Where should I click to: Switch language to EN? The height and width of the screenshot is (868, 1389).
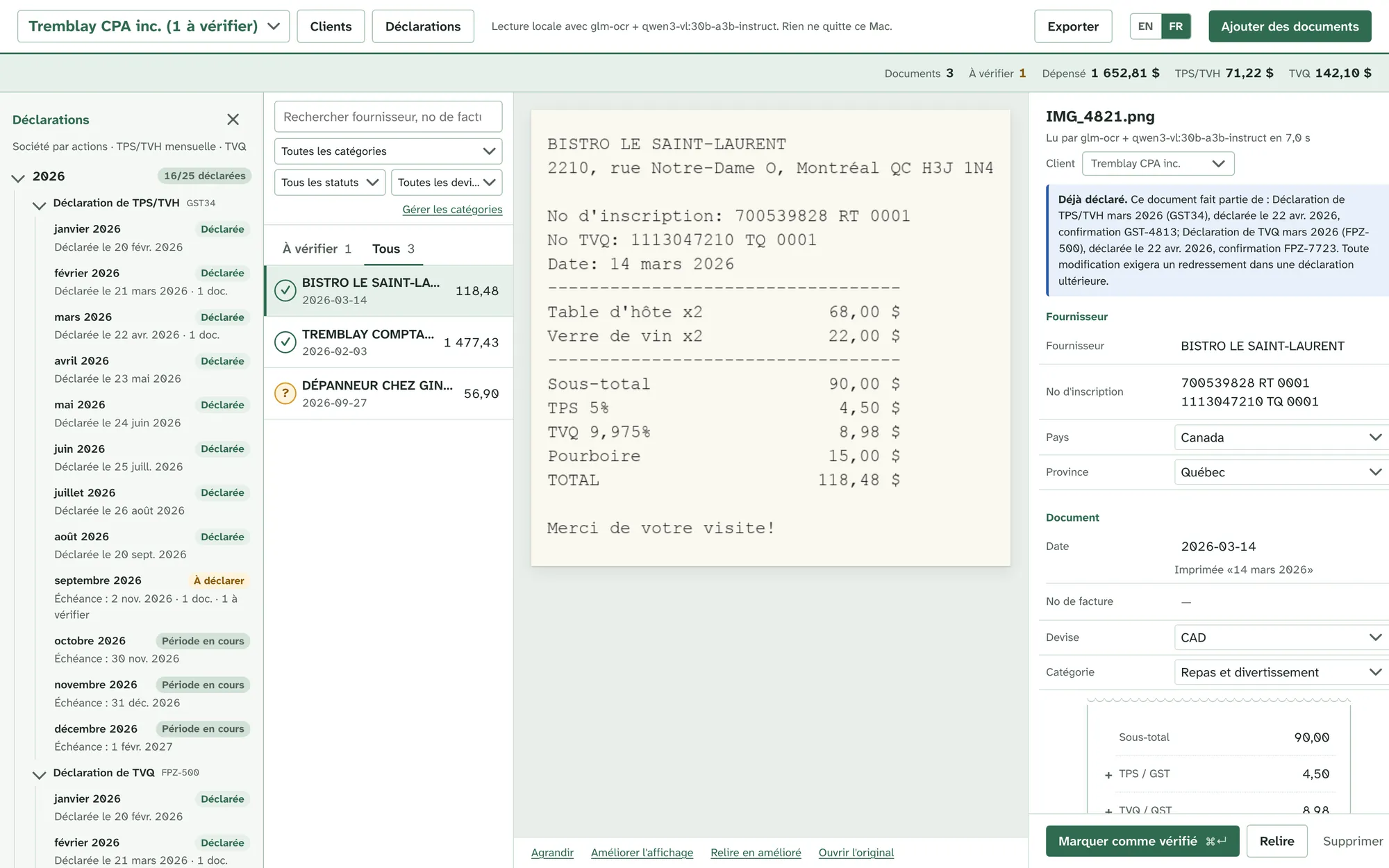tap(1145, 26)
